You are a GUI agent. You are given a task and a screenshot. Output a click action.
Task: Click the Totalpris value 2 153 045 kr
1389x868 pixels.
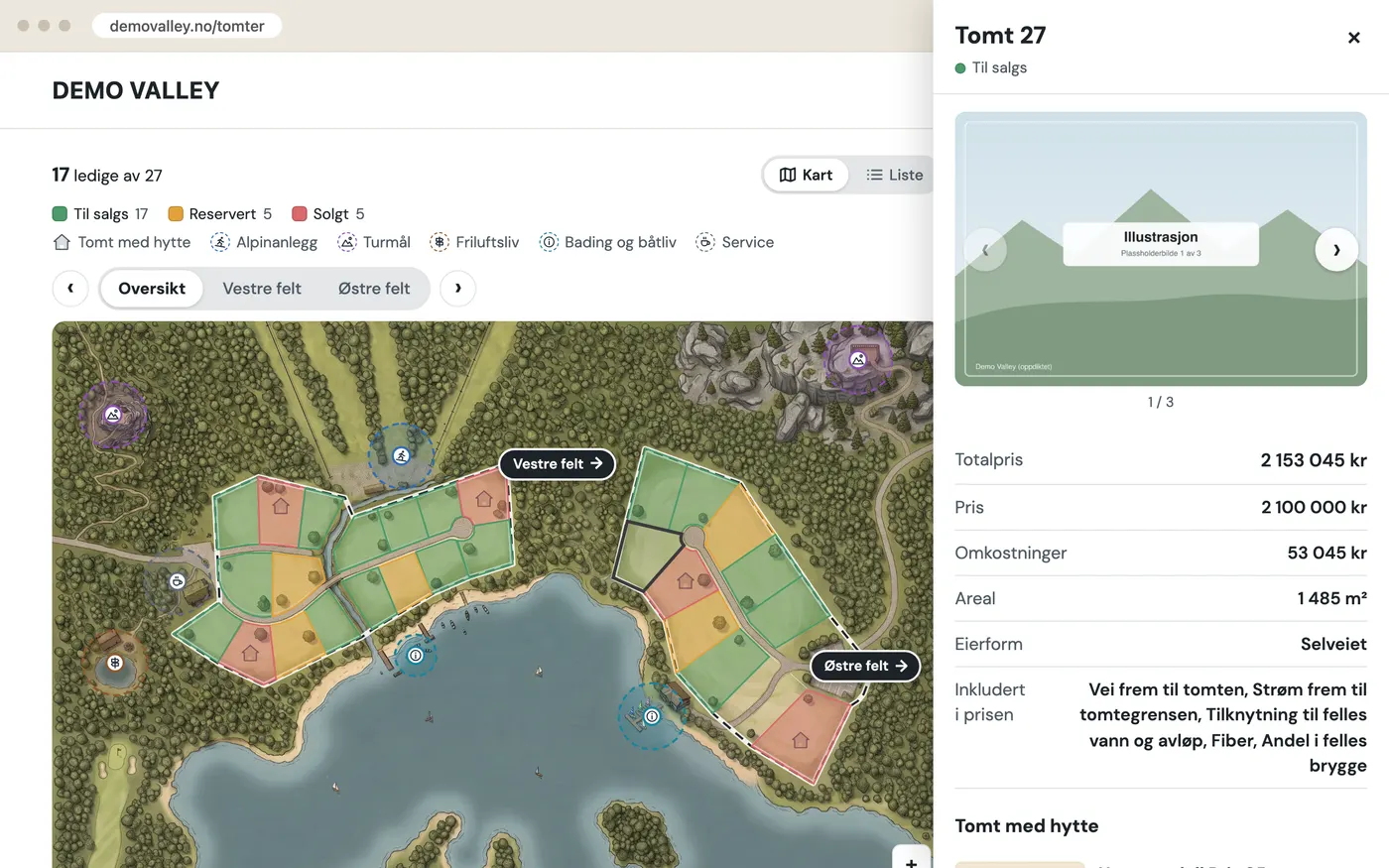pos(1314,460)
